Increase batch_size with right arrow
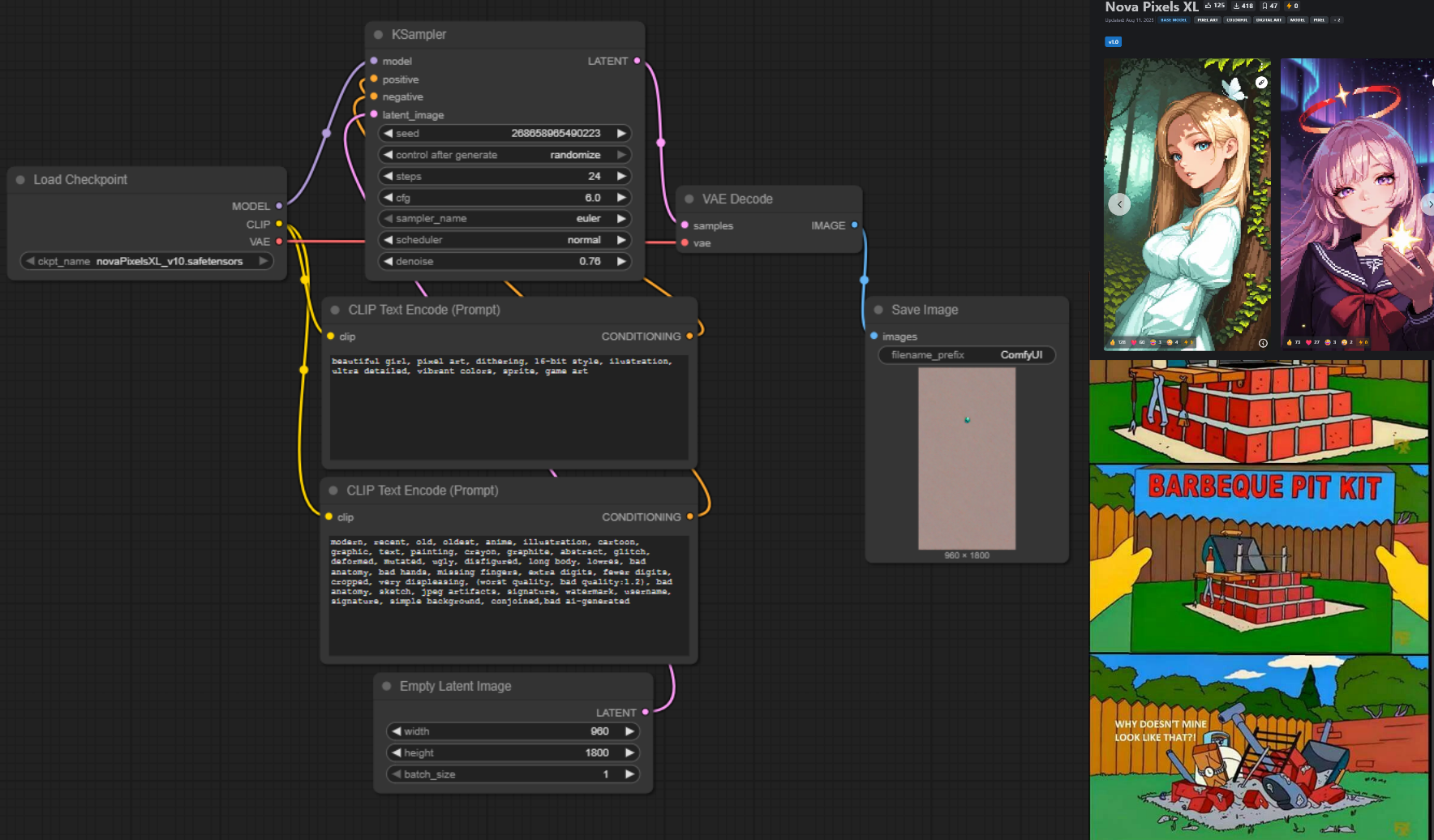Screen dimensions: 1434x840 (629, 774)
